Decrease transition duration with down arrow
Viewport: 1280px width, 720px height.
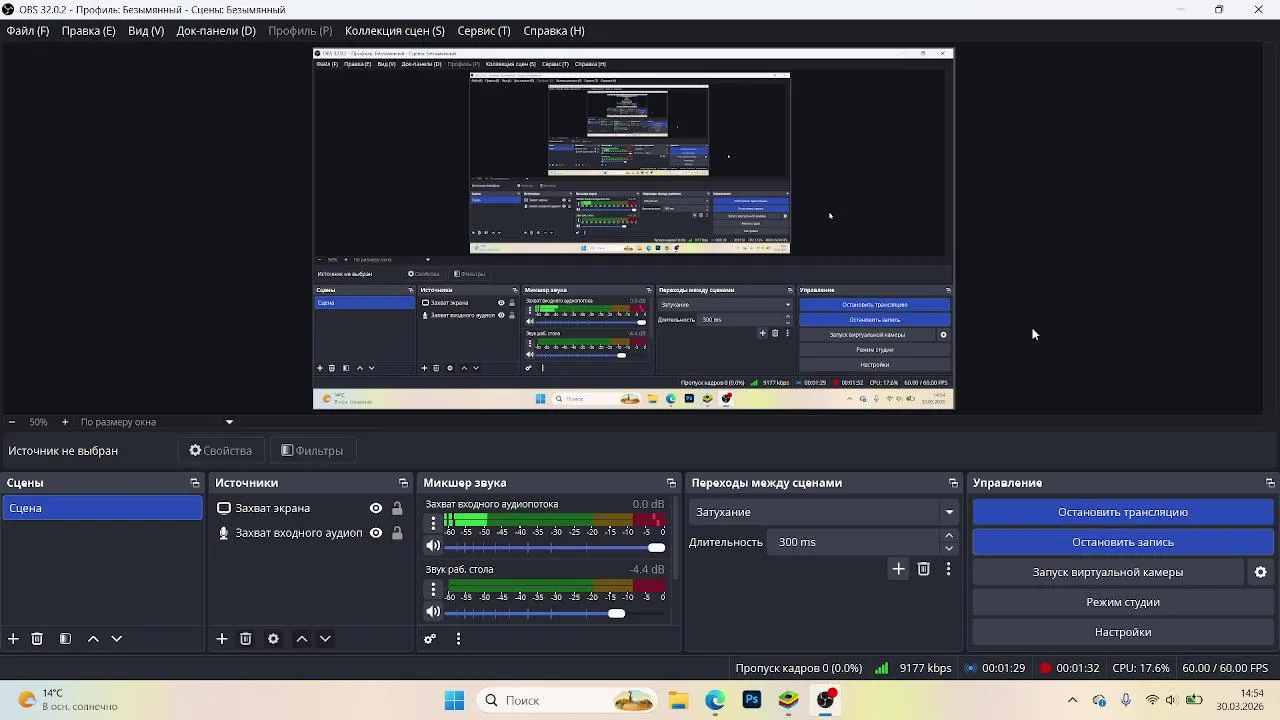949,548
